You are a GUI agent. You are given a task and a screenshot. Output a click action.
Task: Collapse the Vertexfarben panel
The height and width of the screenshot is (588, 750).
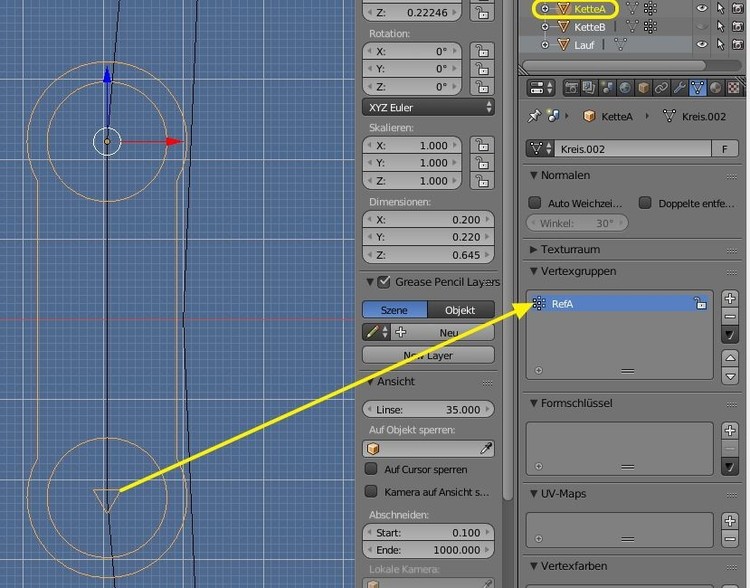pos(534,566)
